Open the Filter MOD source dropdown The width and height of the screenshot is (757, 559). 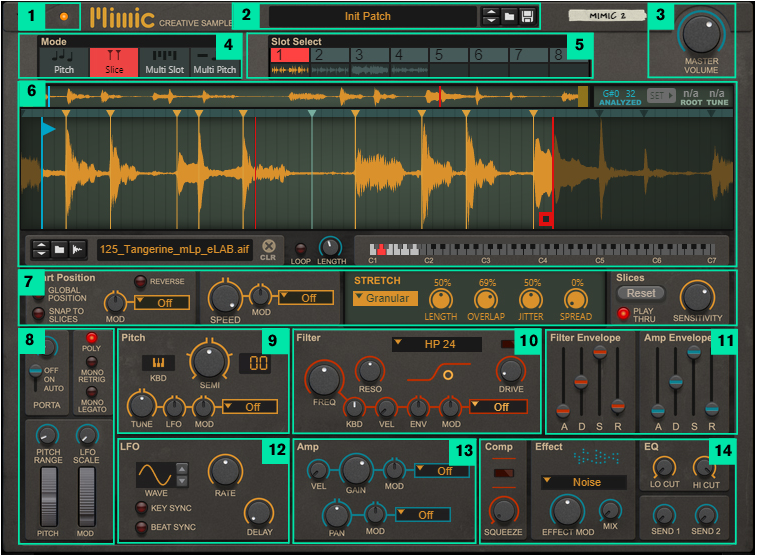pos(498,407)
